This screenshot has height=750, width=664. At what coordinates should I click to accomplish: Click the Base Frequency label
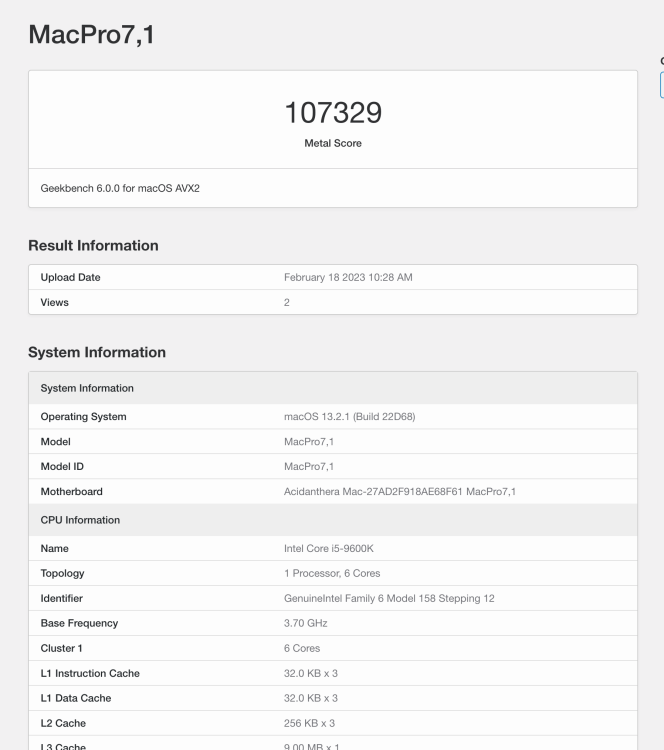tap(79, 623)
